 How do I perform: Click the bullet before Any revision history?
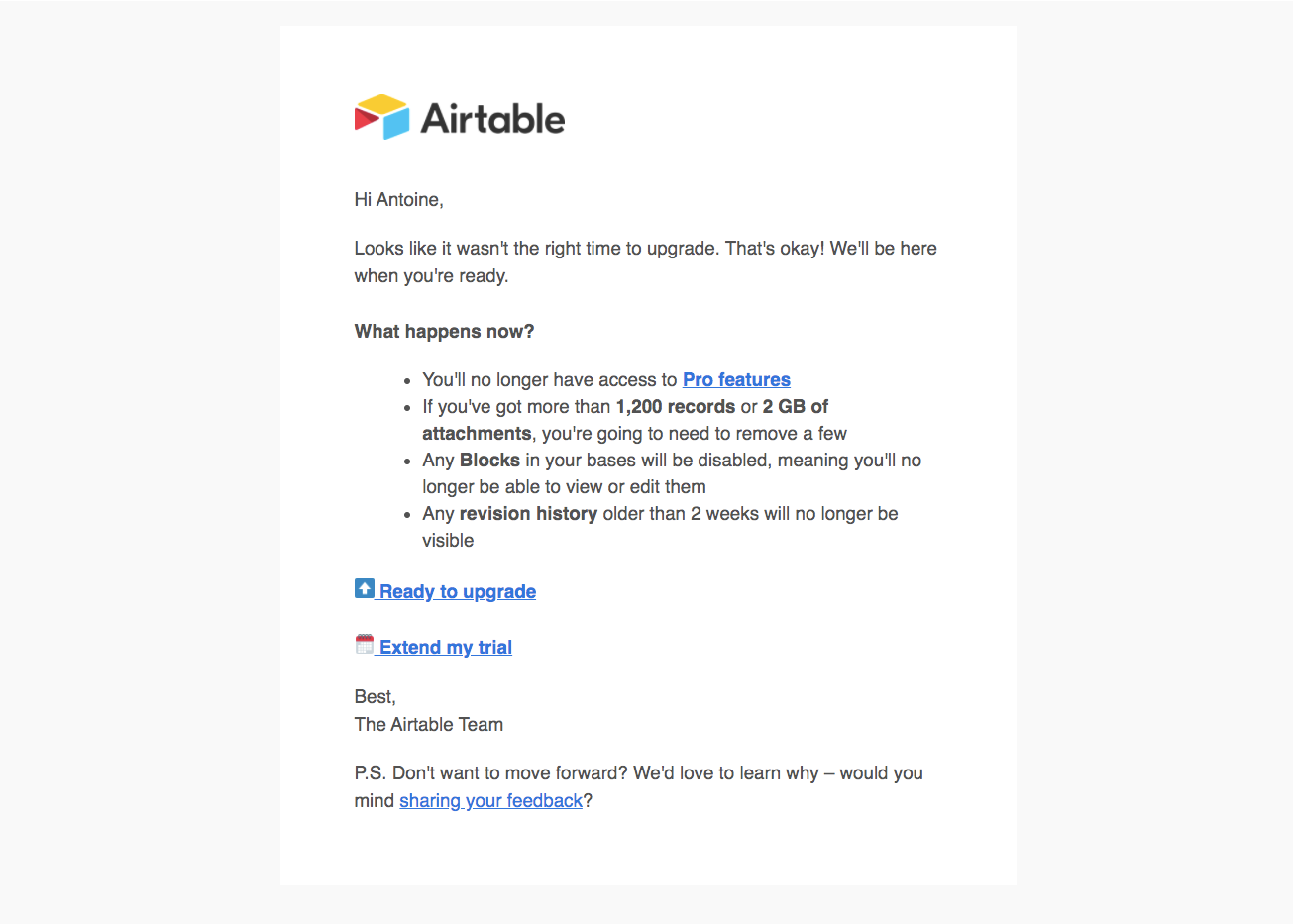pos(408,514)
